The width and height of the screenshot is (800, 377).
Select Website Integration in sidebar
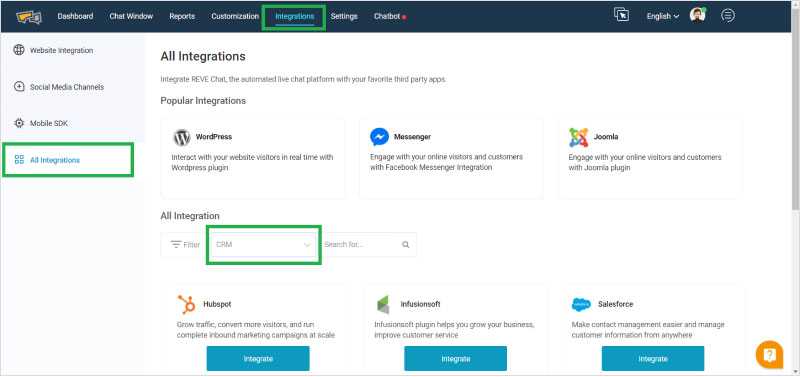coord(73,51)
